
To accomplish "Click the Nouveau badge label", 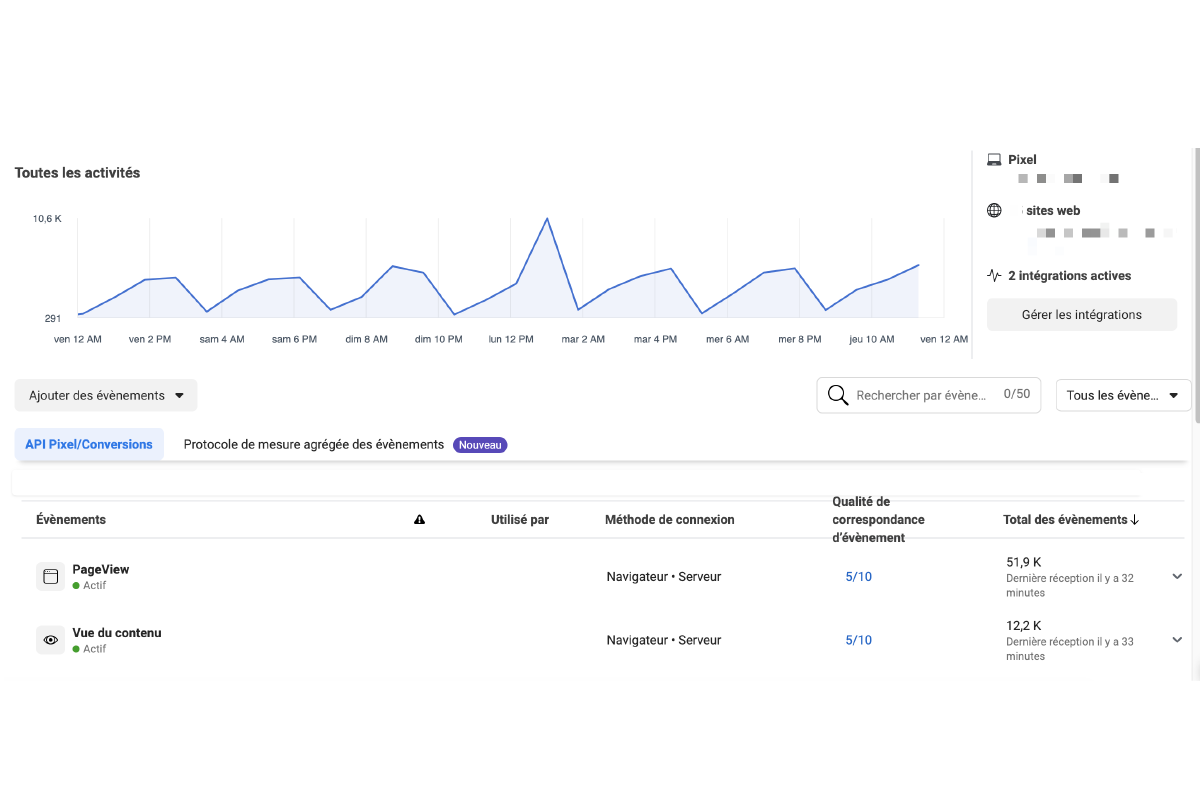I will (480, 445).
